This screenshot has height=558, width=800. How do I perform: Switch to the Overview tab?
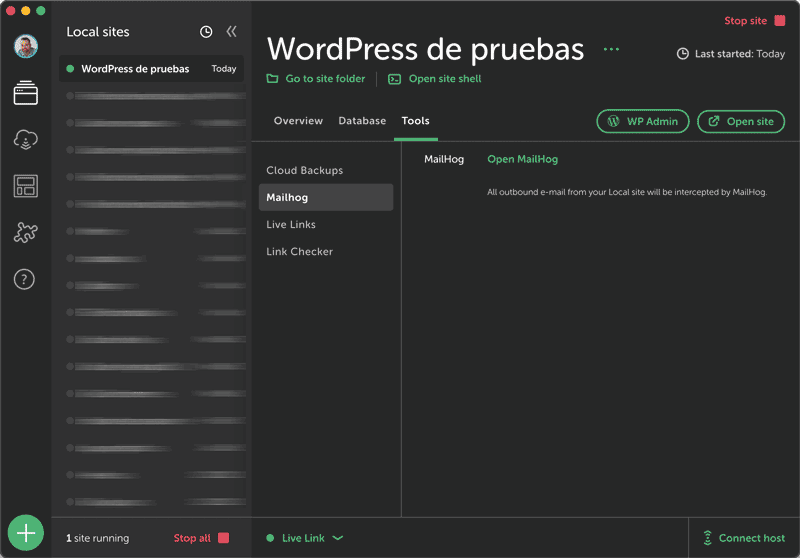tap(298, 121)
